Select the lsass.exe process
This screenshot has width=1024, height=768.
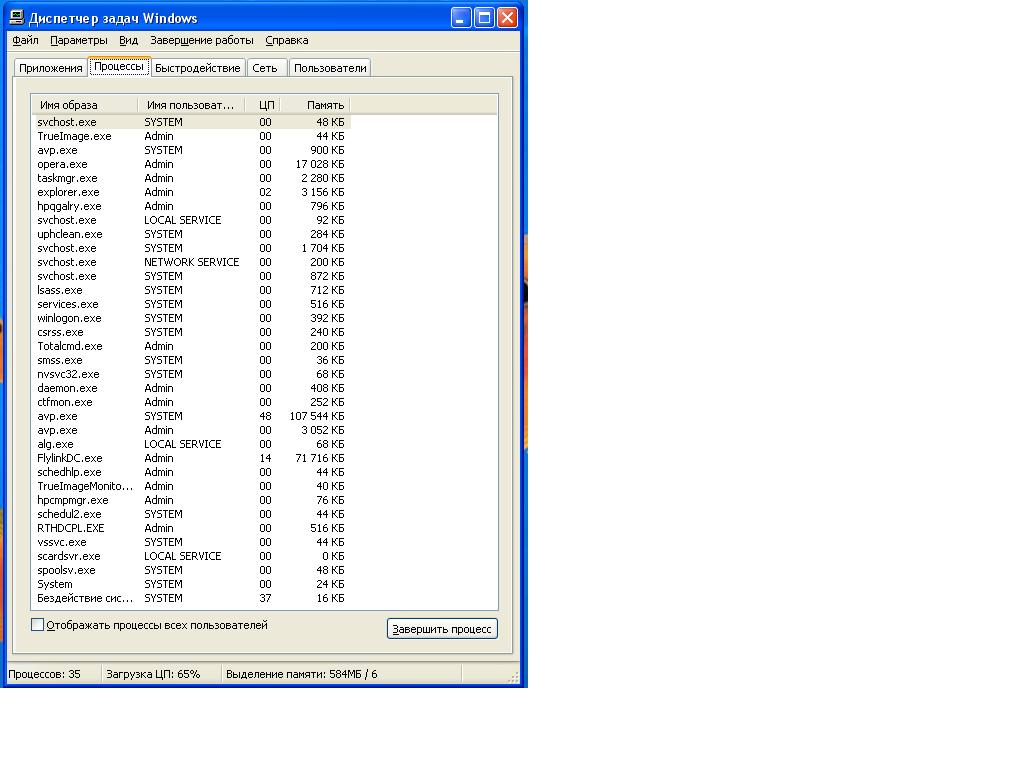coord(191,291)
